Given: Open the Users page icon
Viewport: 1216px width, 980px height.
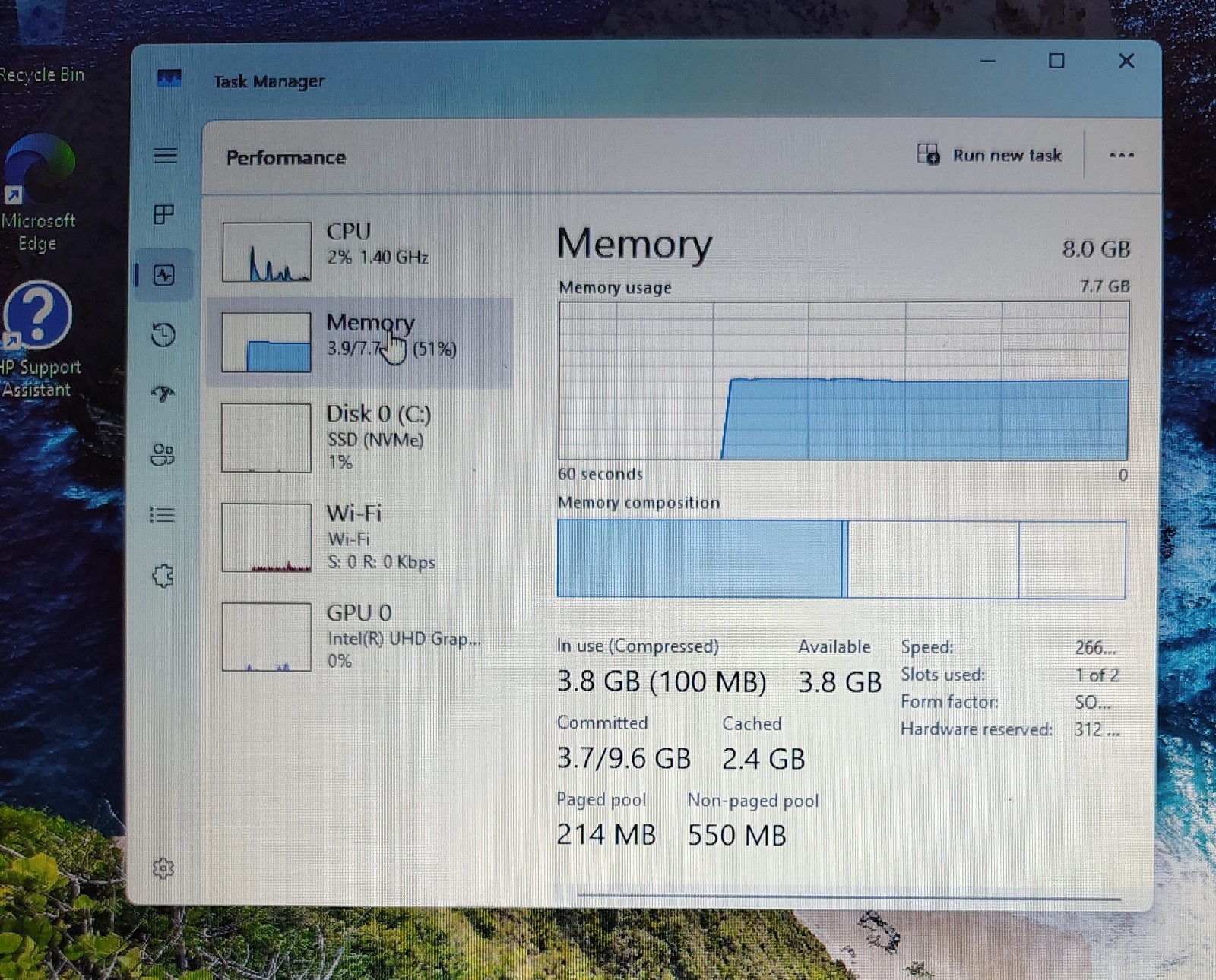Looking at the screenshot, I should click(163, 454).
